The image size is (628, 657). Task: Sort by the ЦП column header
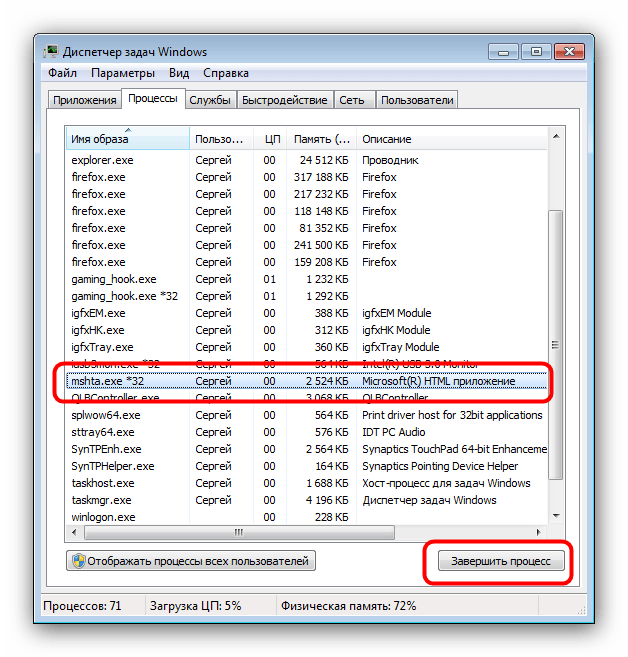(x=270, y=139)
